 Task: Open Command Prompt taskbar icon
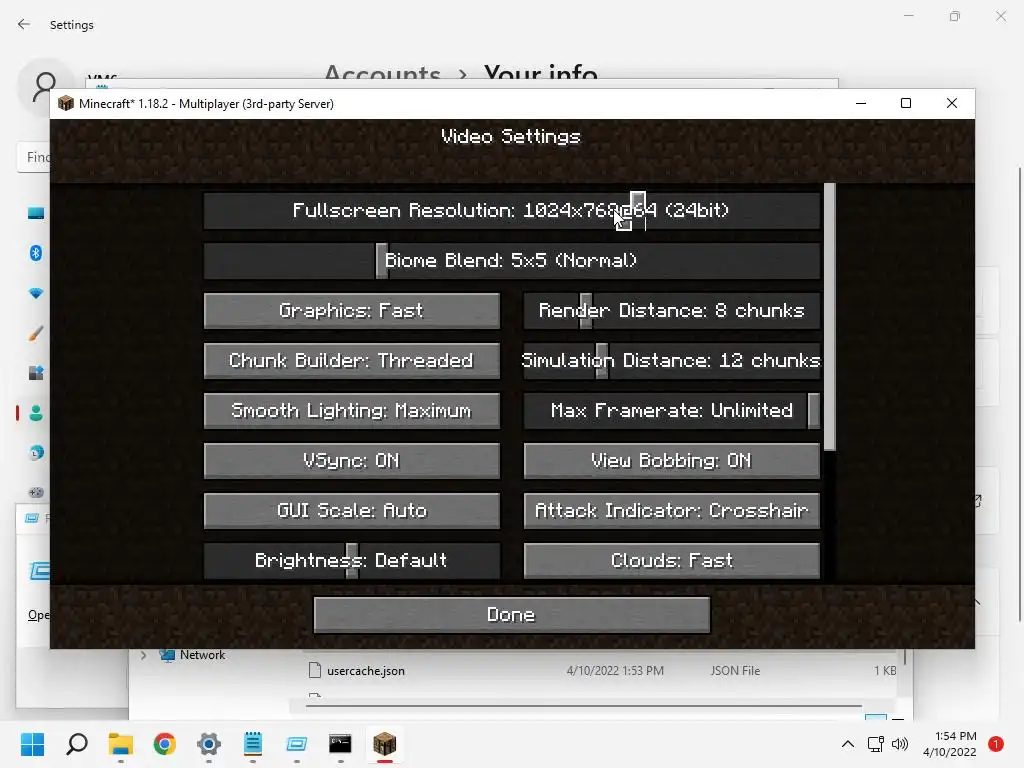[x=340, y=744]
